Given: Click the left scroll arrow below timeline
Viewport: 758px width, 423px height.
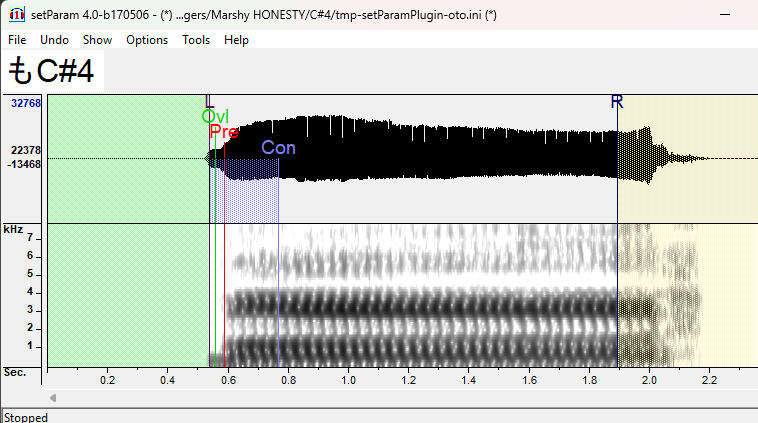Looking at the screenshot, I should click(x=53, y=398).
